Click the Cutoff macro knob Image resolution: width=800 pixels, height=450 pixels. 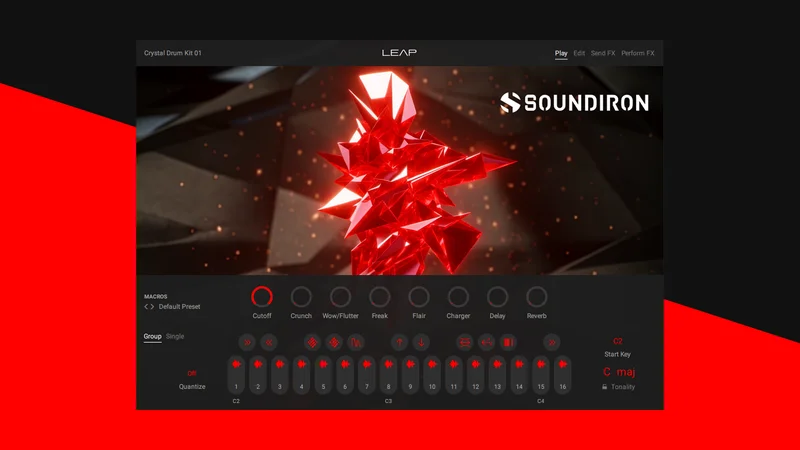point(262,296)
